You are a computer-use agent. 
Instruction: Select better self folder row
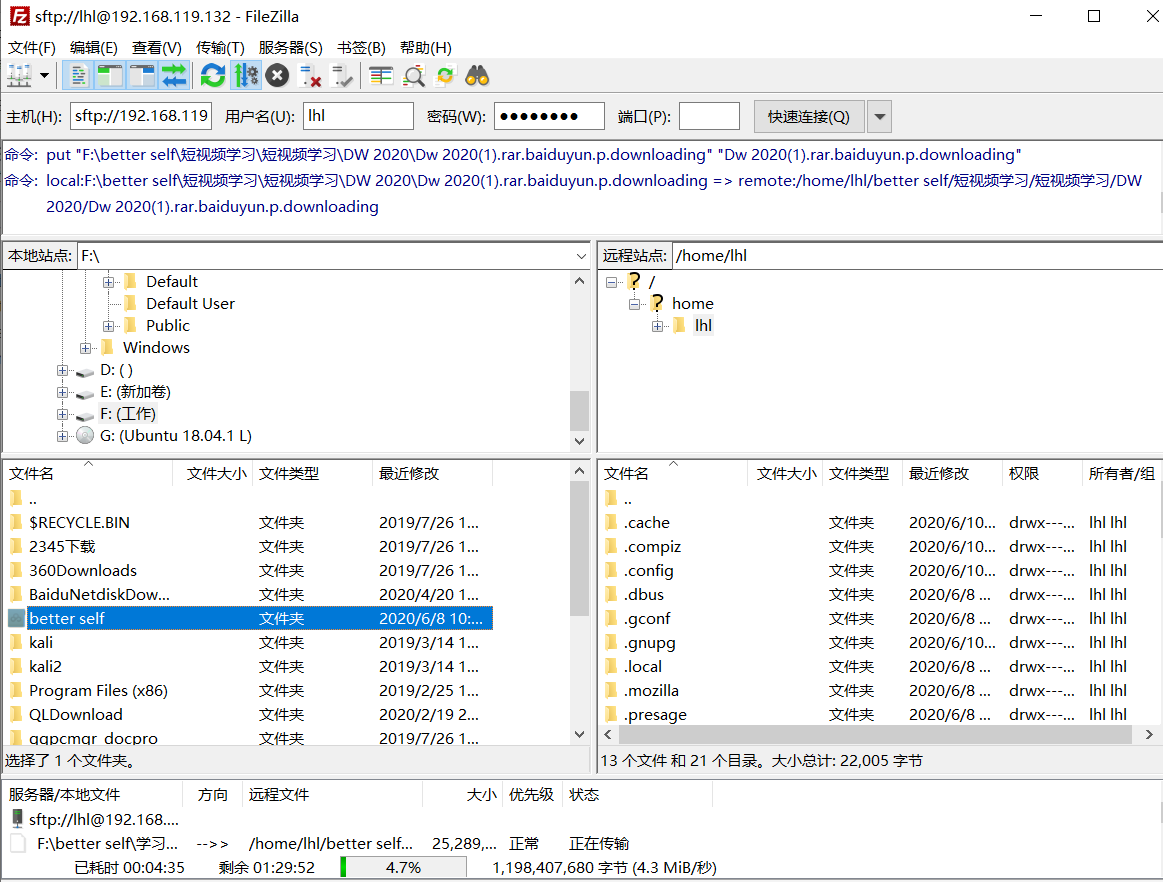(250, 619)
